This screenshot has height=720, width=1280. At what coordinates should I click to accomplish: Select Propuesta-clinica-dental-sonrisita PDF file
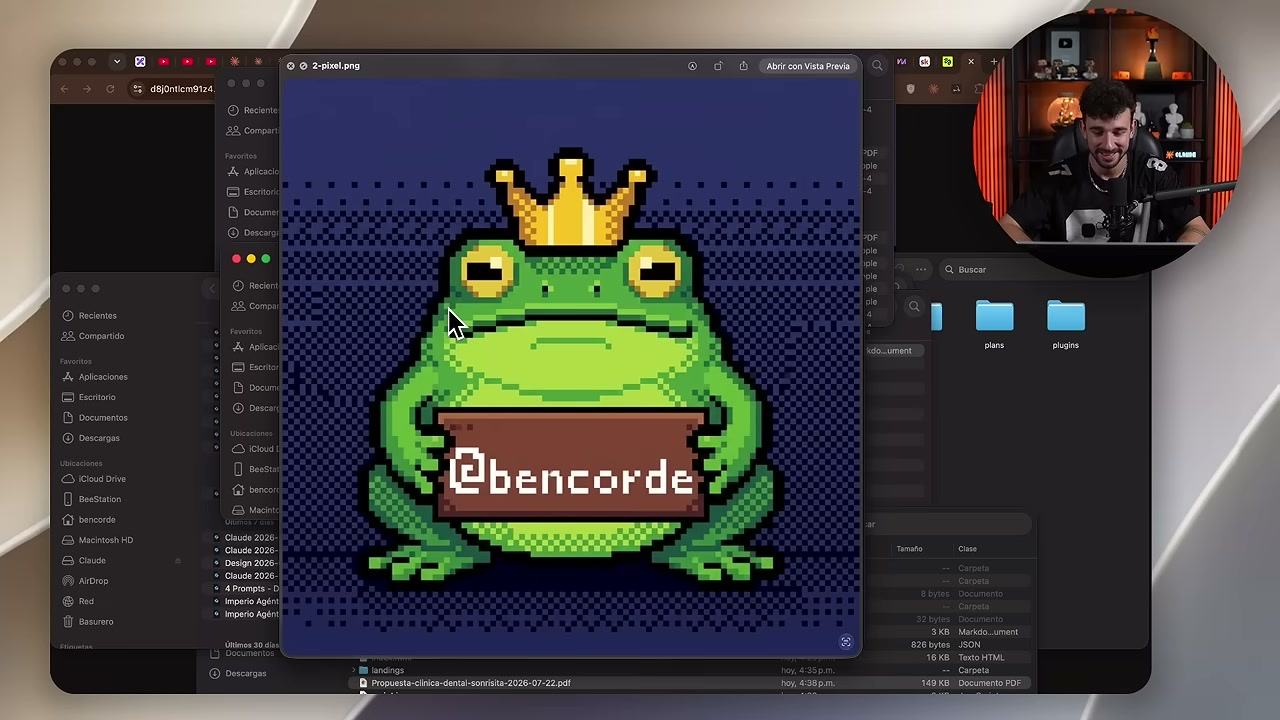(x=471, y=683)
